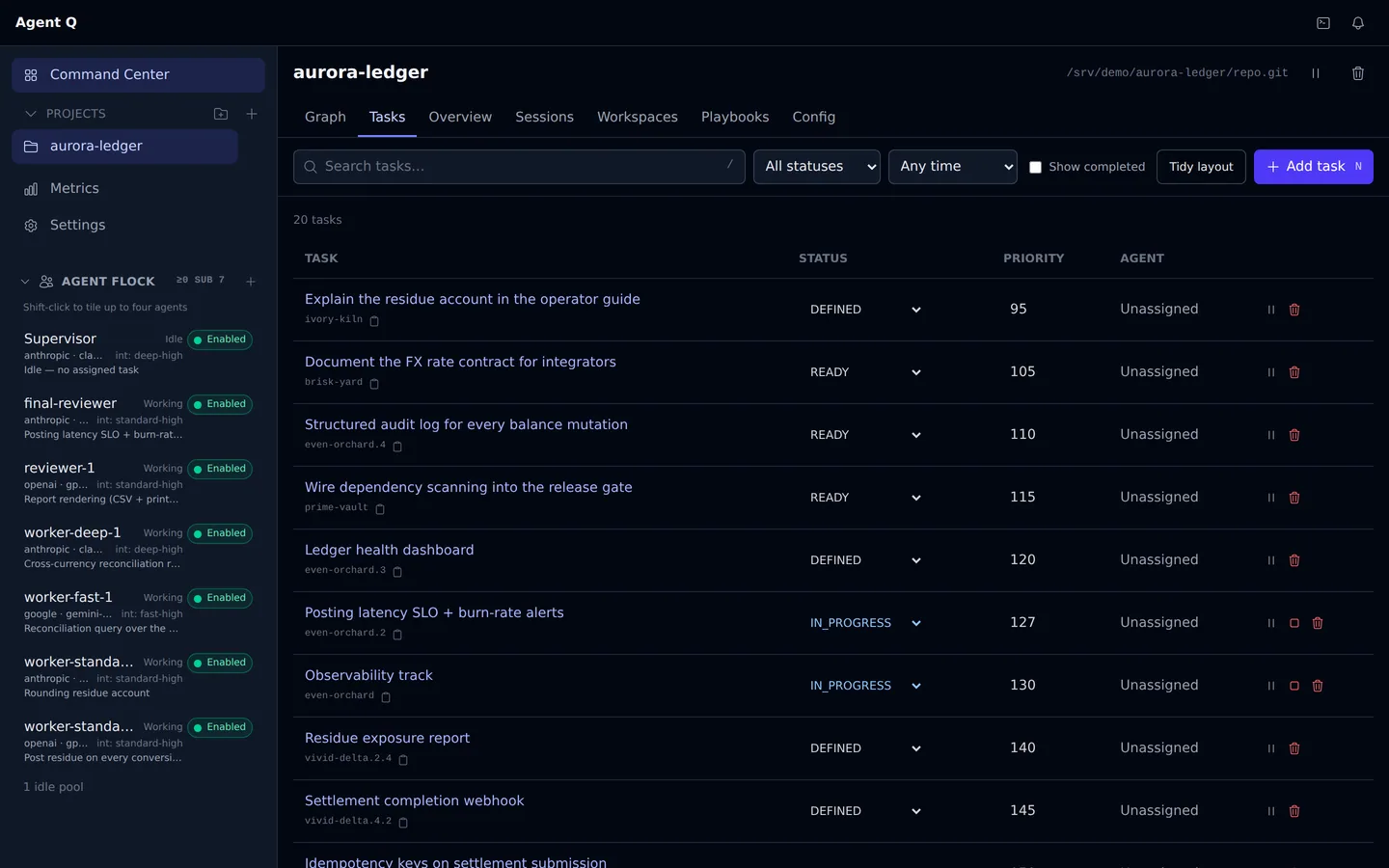Focus the Search tasks input field

(x=519, y=167)
